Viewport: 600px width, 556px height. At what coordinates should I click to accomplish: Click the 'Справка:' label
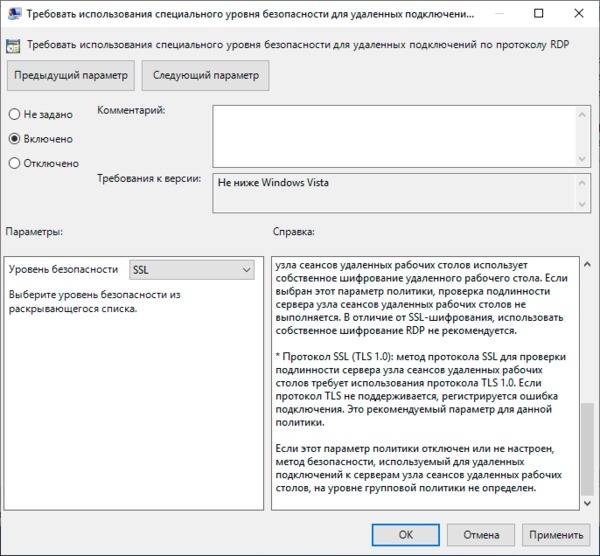pos(293,232)
